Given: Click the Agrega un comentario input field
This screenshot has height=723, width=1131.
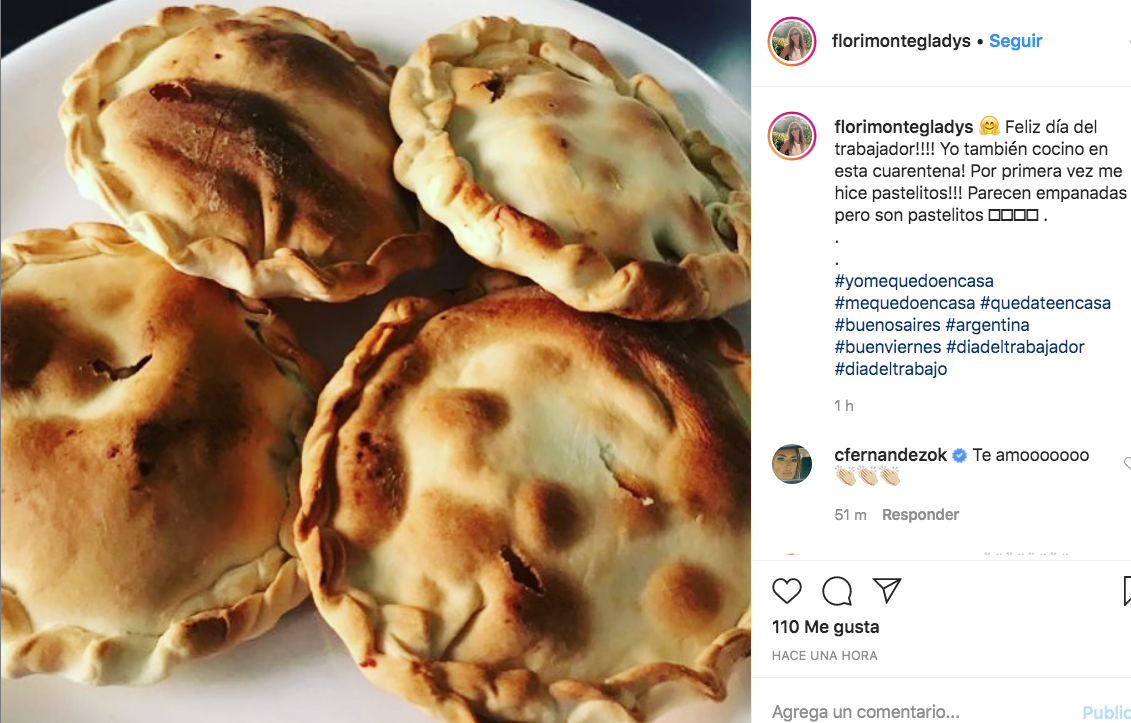Looking at the screenshot, I should click(x=923, y=712).
